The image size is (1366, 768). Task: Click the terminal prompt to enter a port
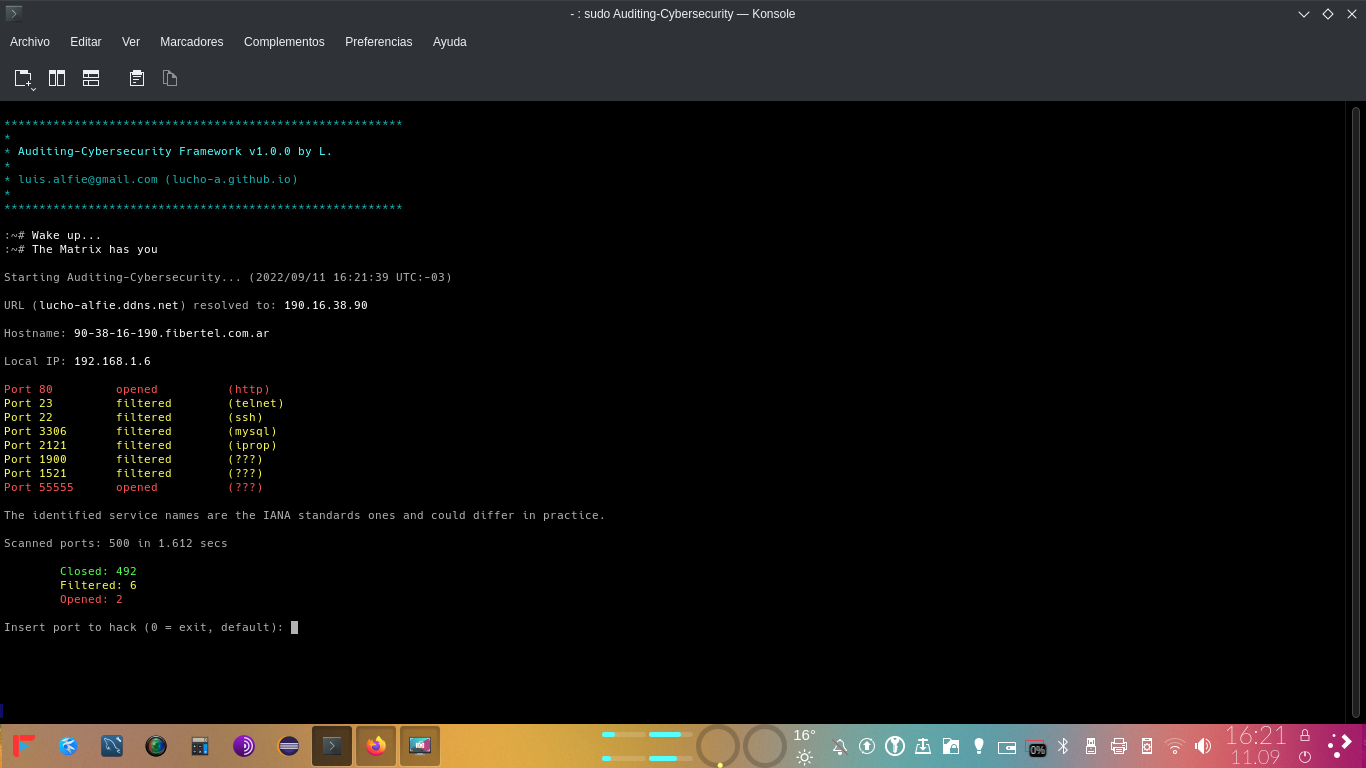[294, 627]
